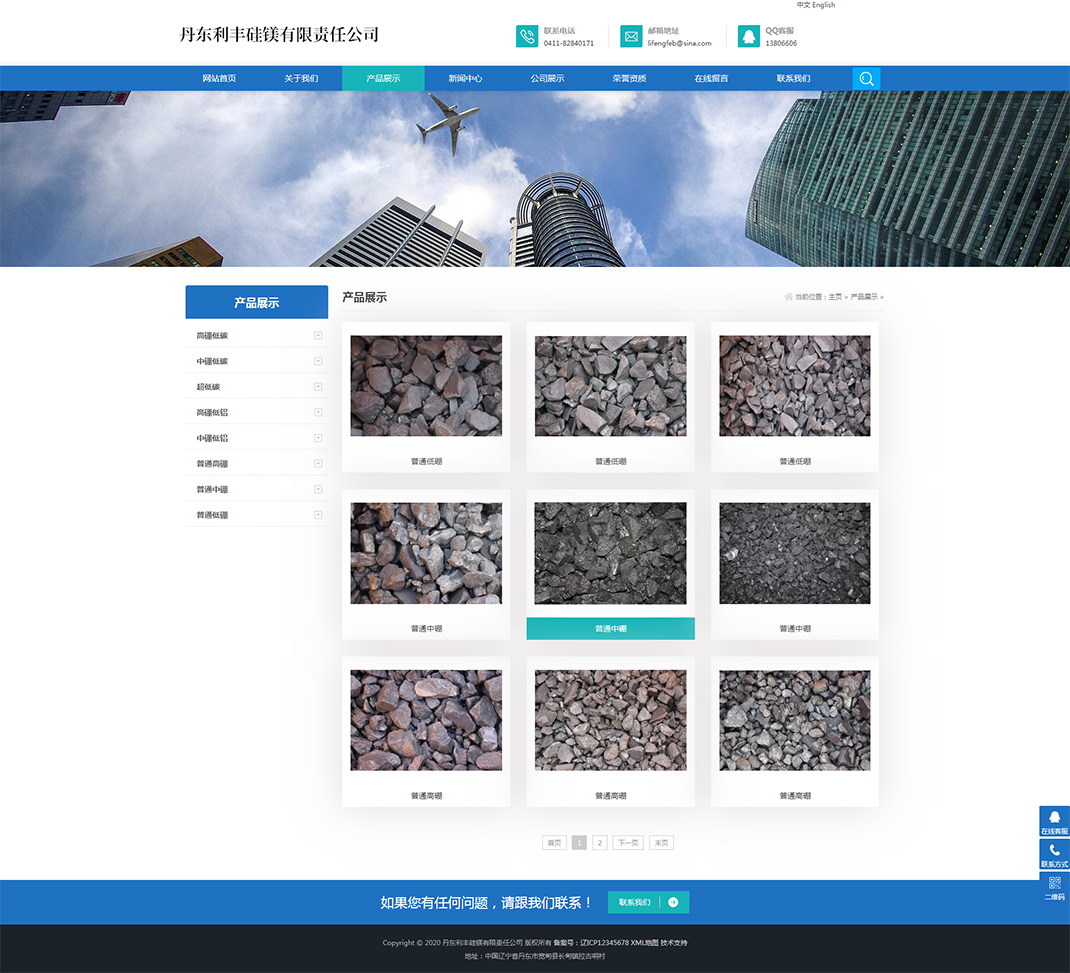Click the home icon in the breadcrumb
The image size is (1070, 973).
click(789, 297)
